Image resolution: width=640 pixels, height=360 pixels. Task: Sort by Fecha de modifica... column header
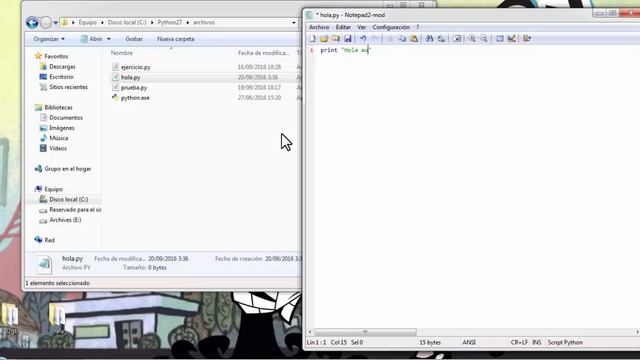264,53
